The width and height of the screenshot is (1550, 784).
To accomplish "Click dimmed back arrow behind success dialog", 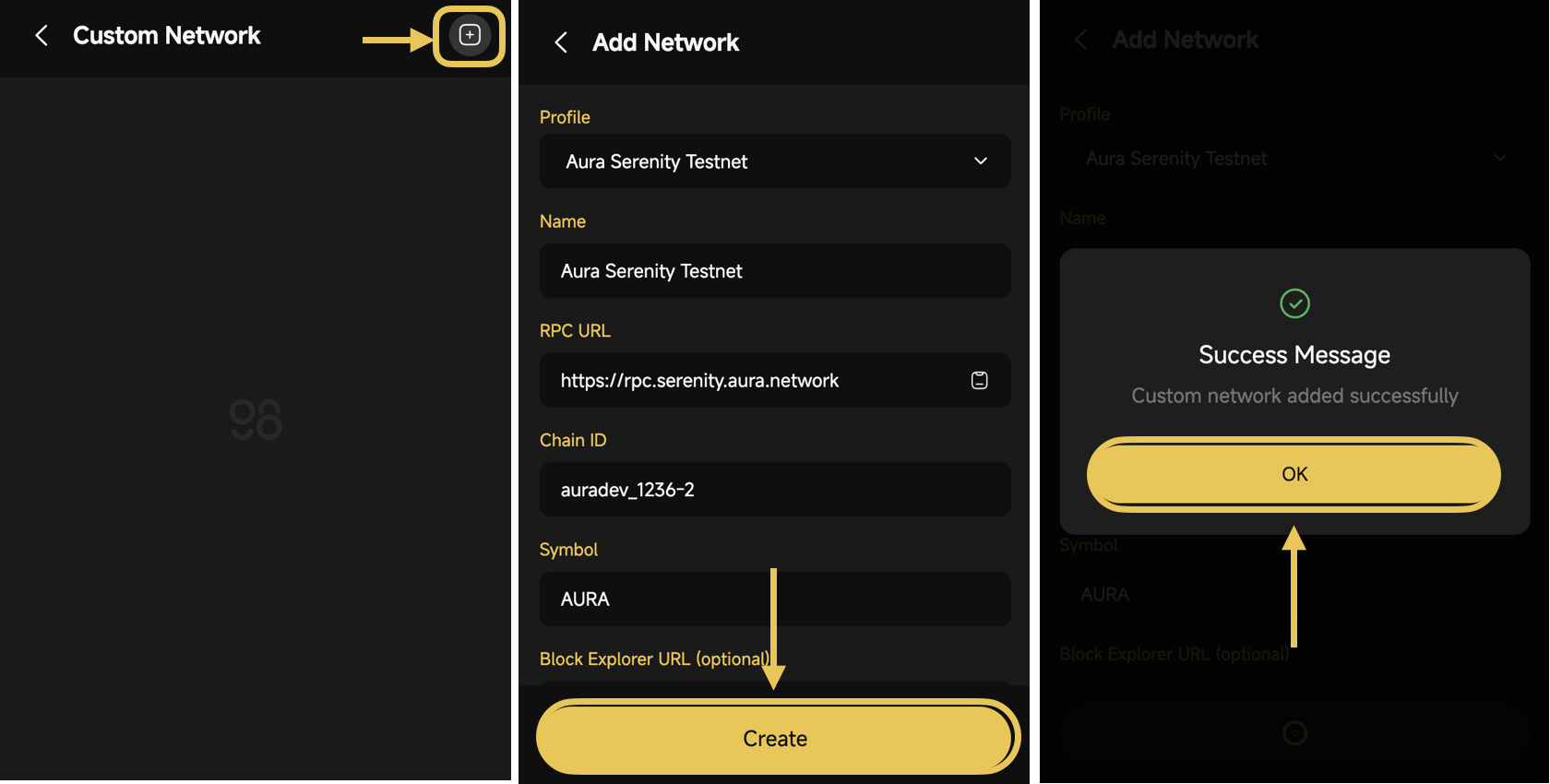I will pos(1081,40).
